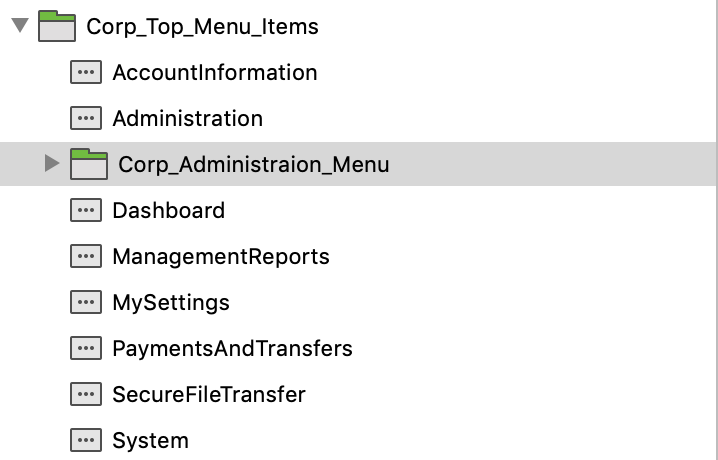
Task: Click the ManagementReports item icon
Action: click(86, 256)
